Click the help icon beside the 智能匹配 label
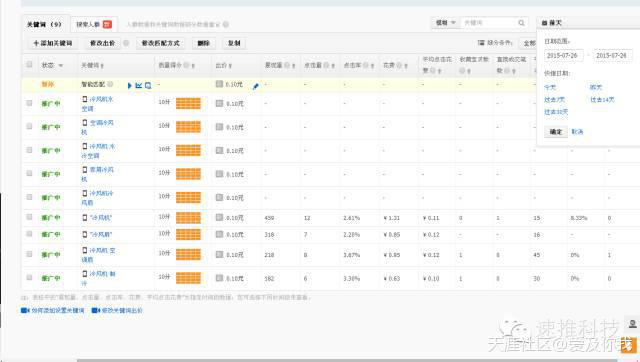640x362 pixels. [110, 84]
